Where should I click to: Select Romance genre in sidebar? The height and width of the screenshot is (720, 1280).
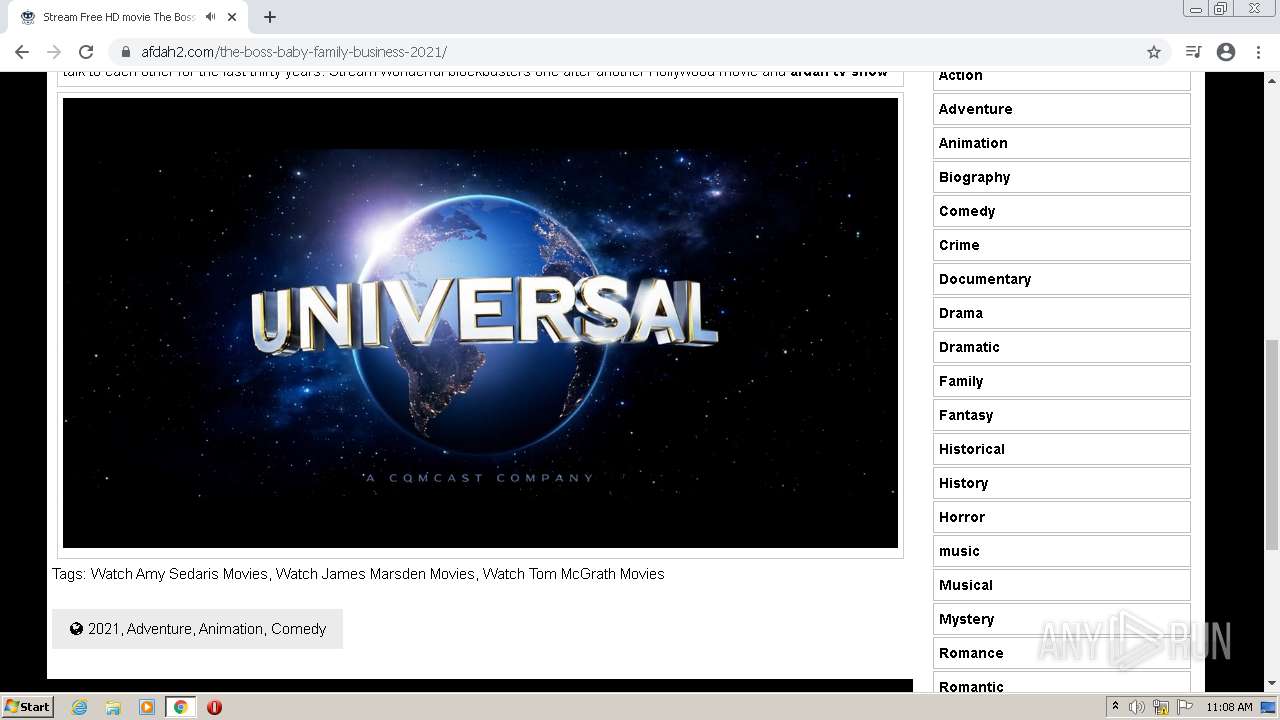pos(1061,653)
